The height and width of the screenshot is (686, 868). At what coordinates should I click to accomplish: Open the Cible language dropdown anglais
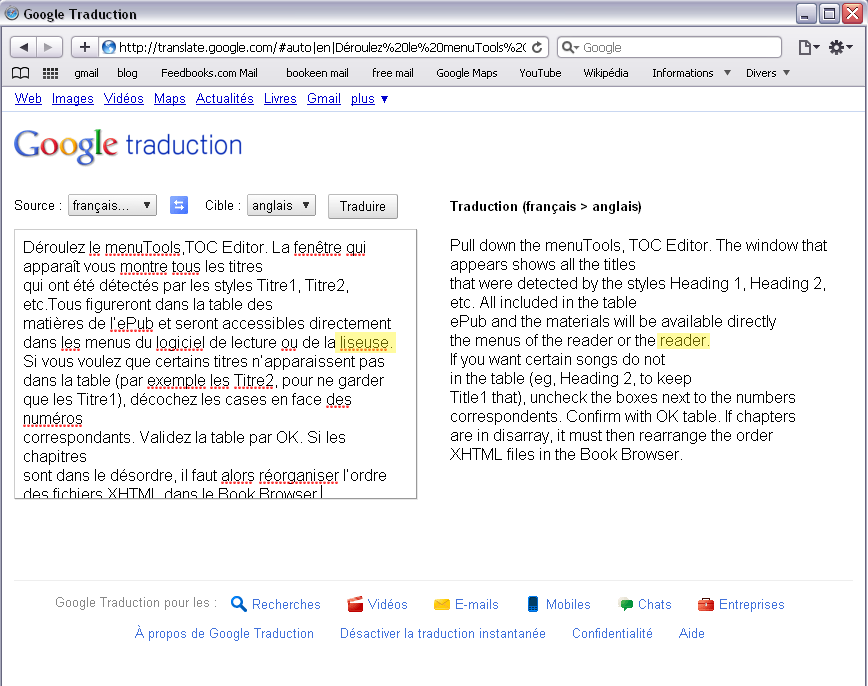[x=281, y=205]
